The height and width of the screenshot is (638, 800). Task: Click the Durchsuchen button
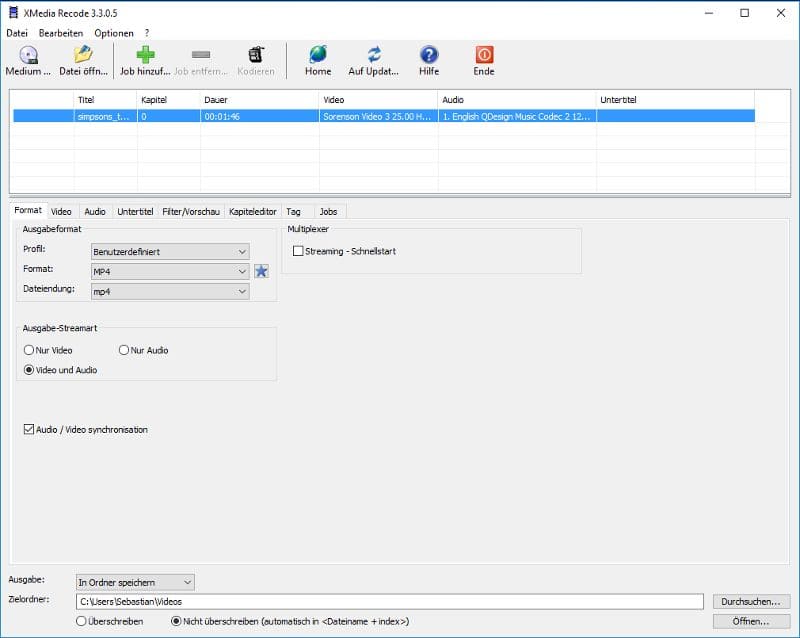point(752,601)
